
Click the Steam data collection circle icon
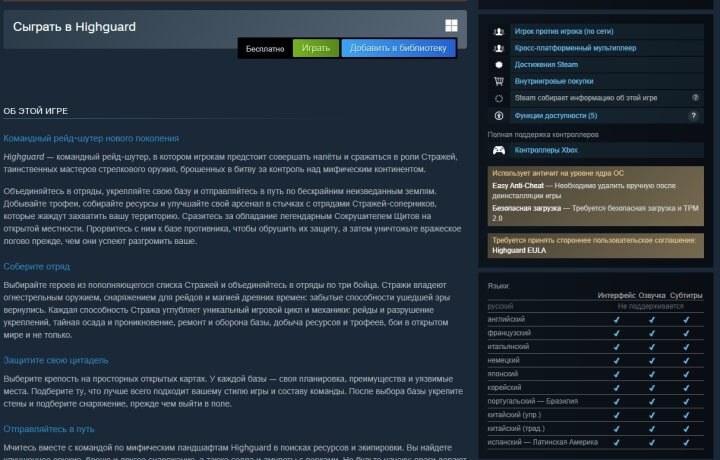[x=499, y=98]
